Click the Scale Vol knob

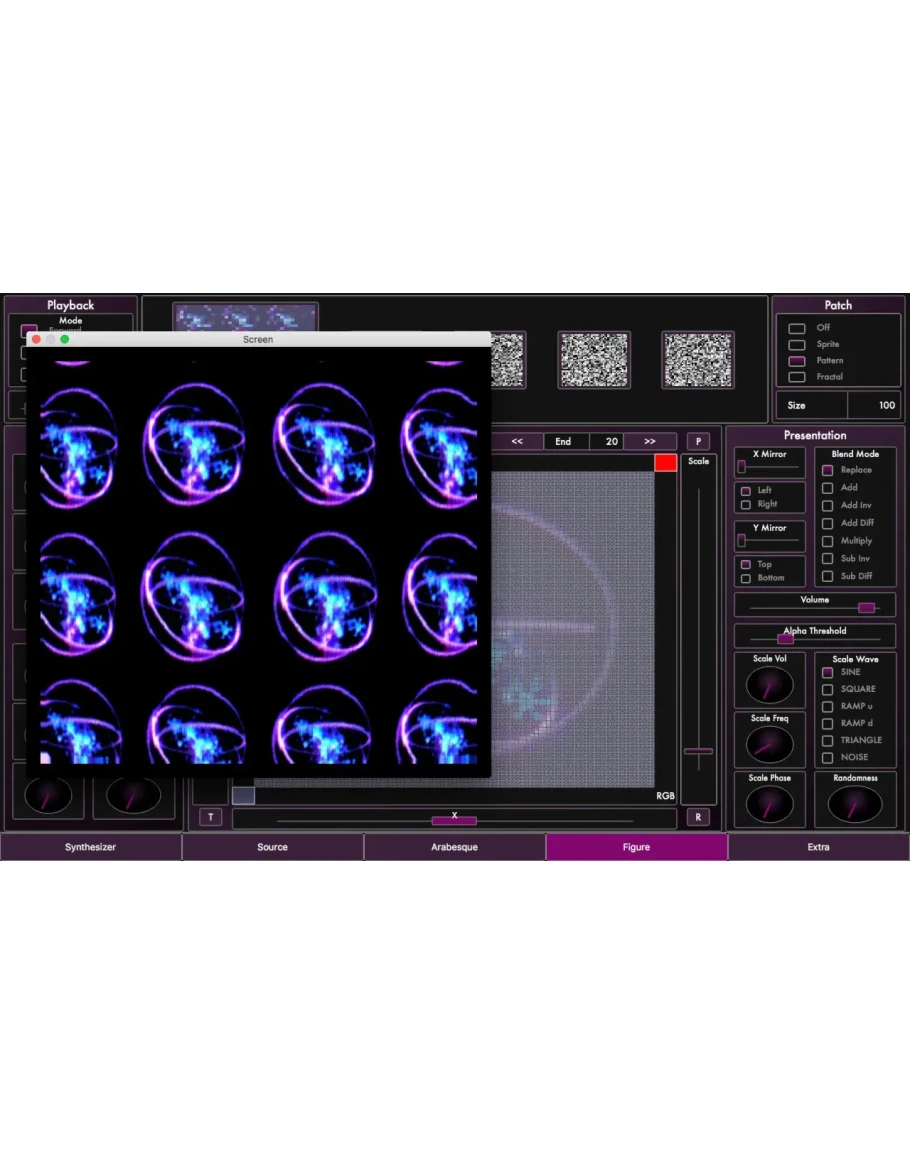[x=769, y=686]
